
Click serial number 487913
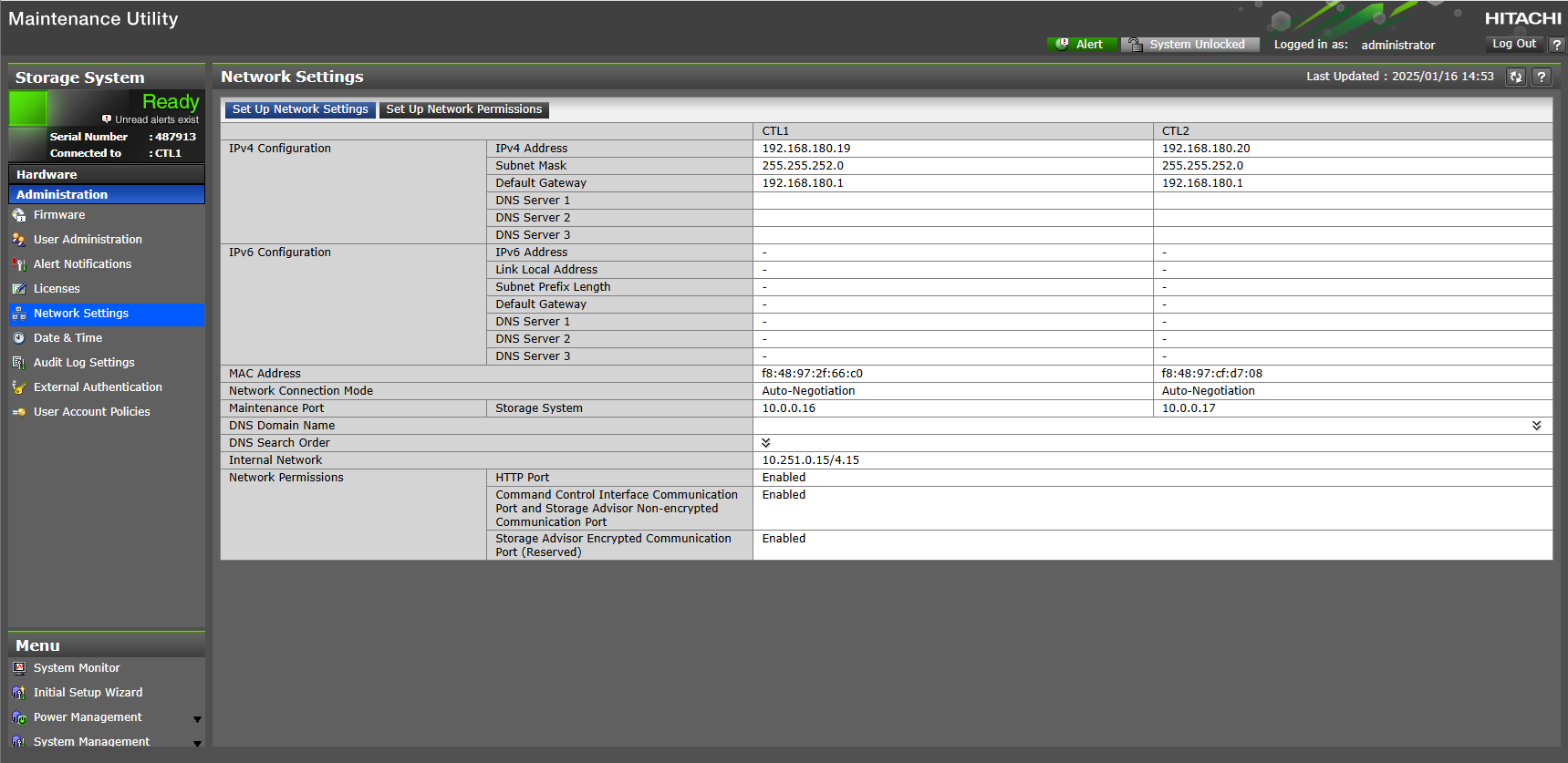175,137
